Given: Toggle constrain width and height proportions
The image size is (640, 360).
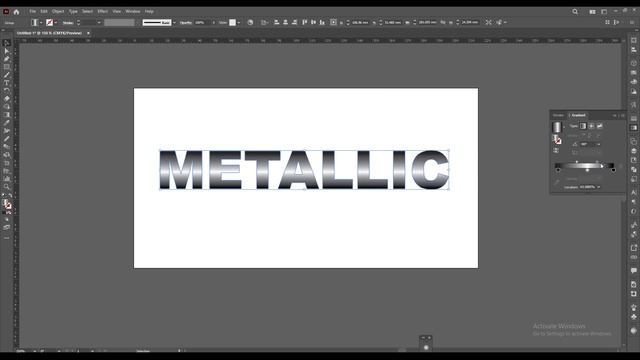Looking at the screenshot, I should click(443, 22).
